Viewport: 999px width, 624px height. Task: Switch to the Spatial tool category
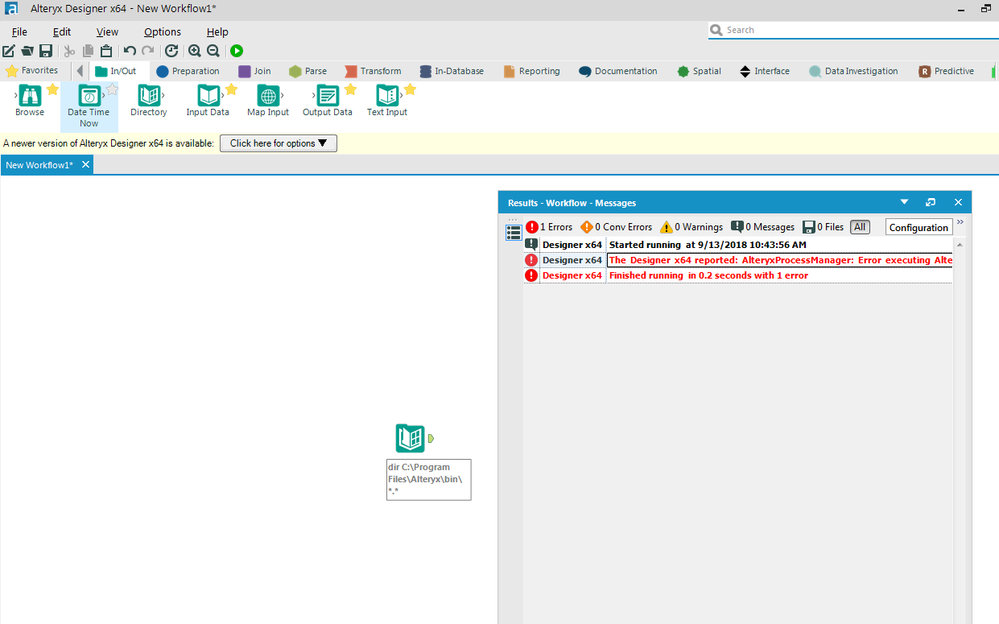pos(700,71)
